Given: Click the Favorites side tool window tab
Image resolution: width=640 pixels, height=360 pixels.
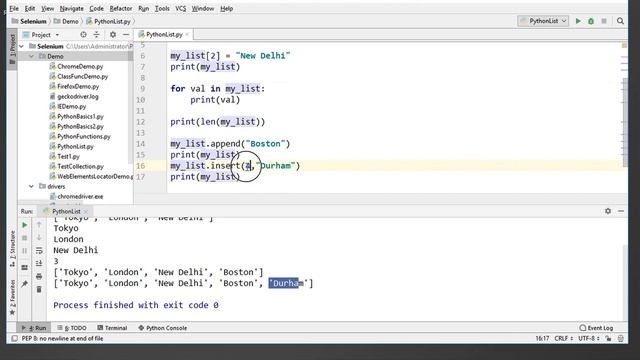Looking at the screenshot, I should (x=12, y=297).
